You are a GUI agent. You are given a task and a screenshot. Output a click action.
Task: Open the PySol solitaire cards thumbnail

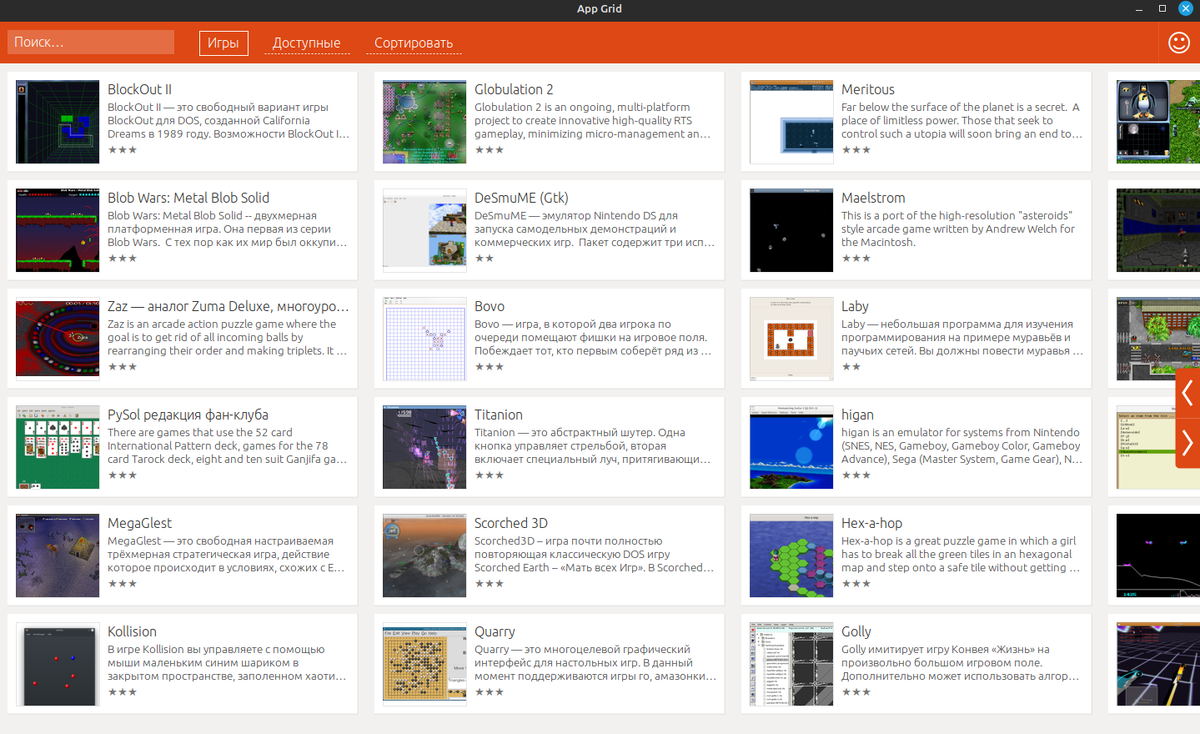[57, 447]
